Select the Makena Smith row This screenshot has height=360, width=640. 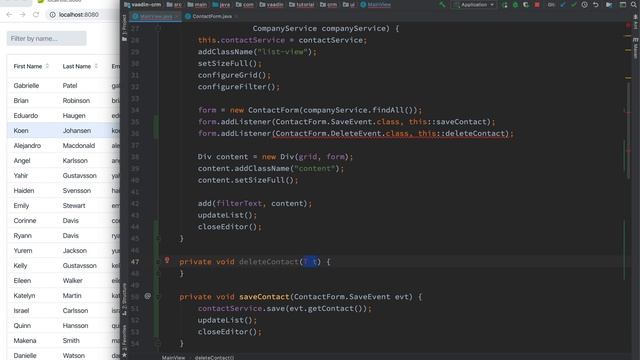(63, 340)
